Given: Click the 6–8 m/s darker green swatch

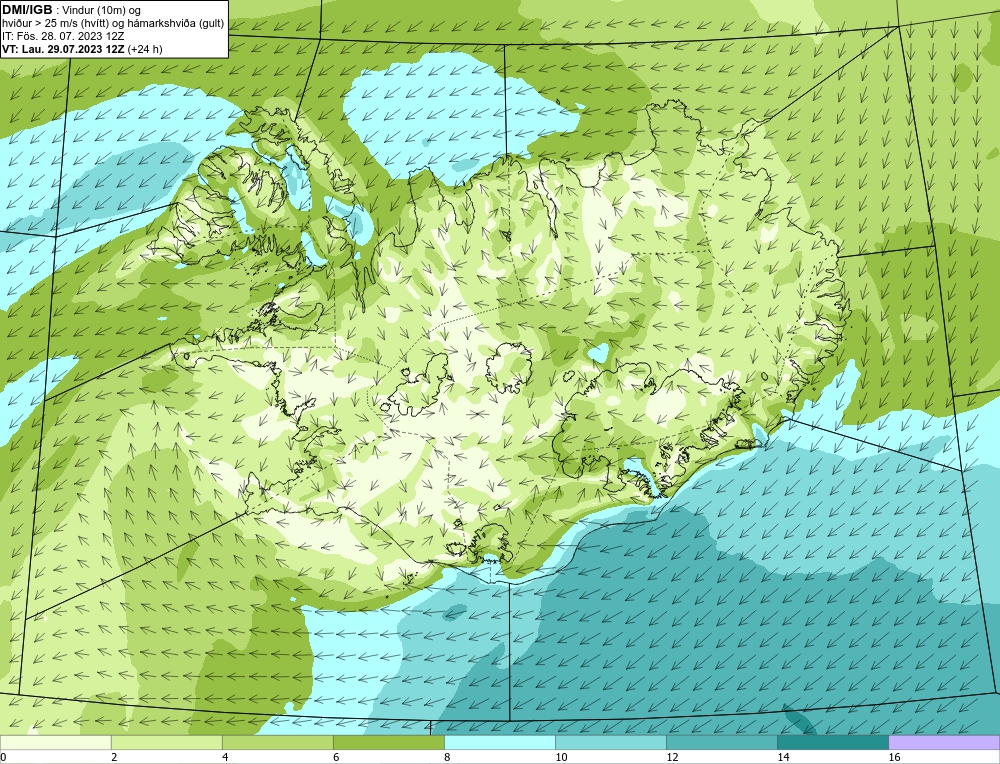Looking at the screenshot, I should click(388, 742).
